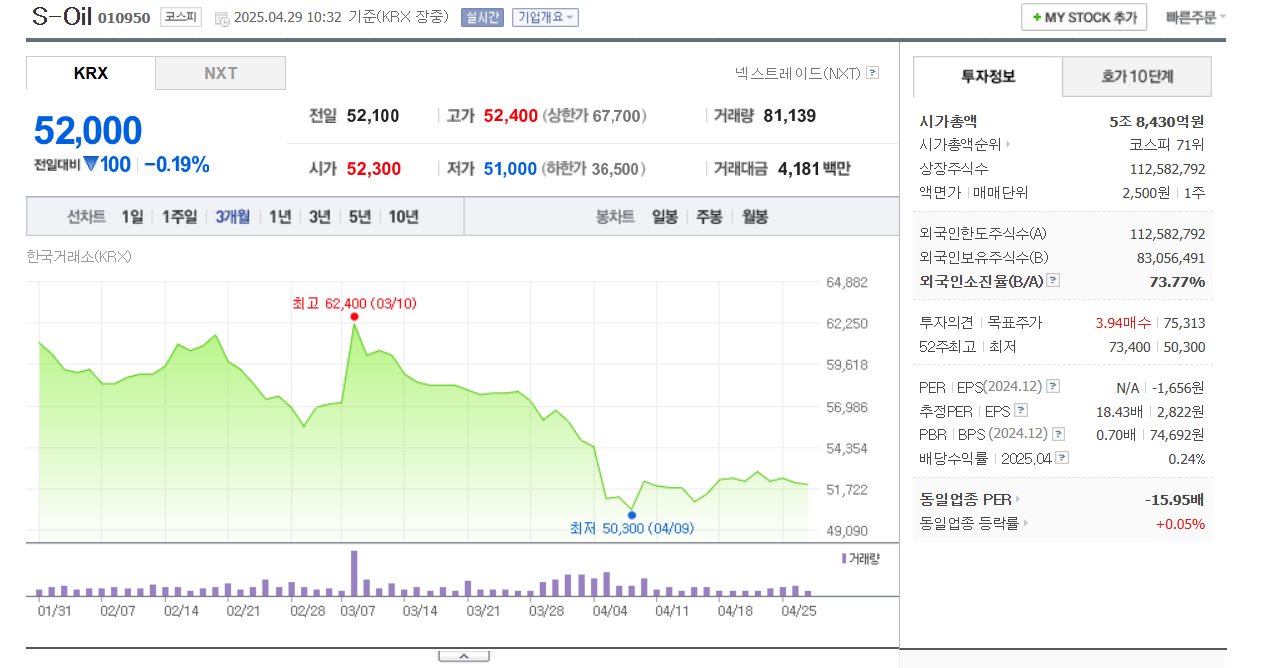The image size is (1270, 668).
Task: Click the 전일 value 52,100
Action: click(x=373, y=116)
